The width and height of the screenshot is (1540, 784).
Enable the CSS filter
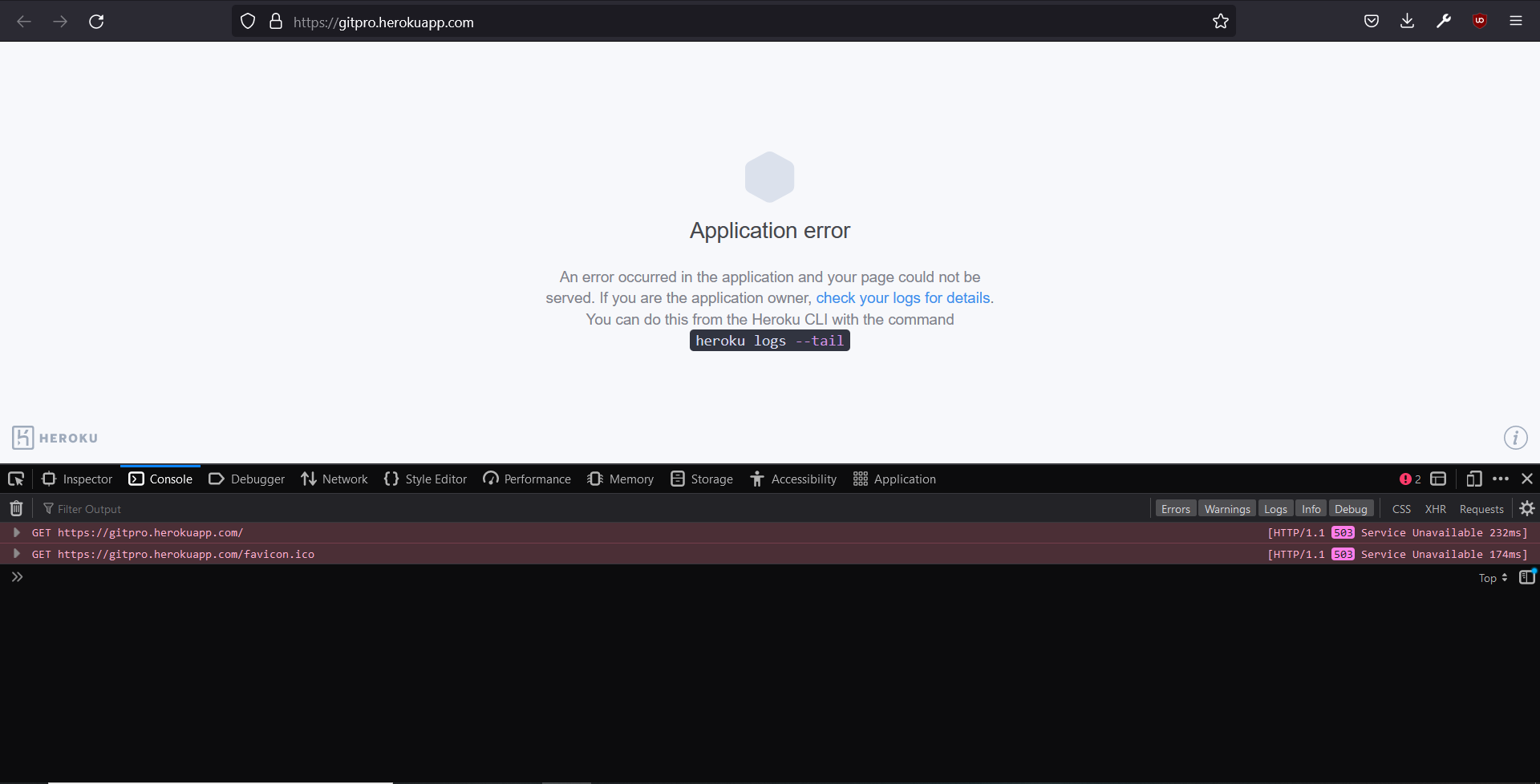[x=1401, y=508]
